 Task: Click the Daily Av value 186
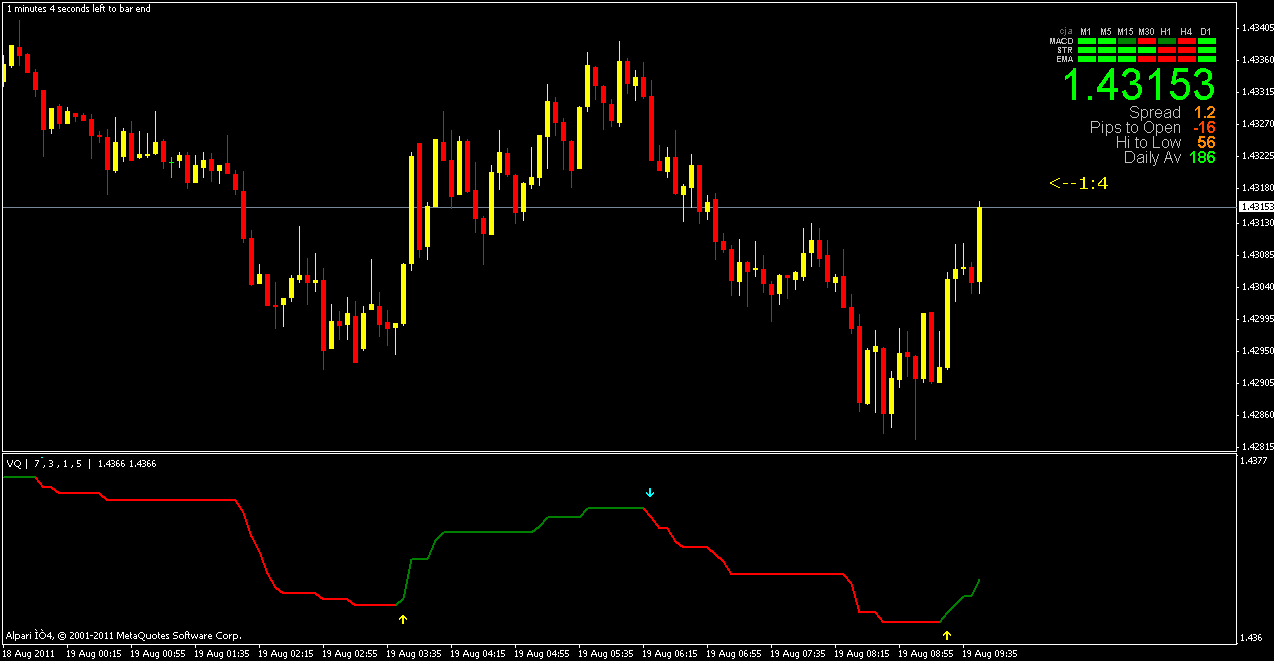pyautogui.click(x=1203, y=158)
